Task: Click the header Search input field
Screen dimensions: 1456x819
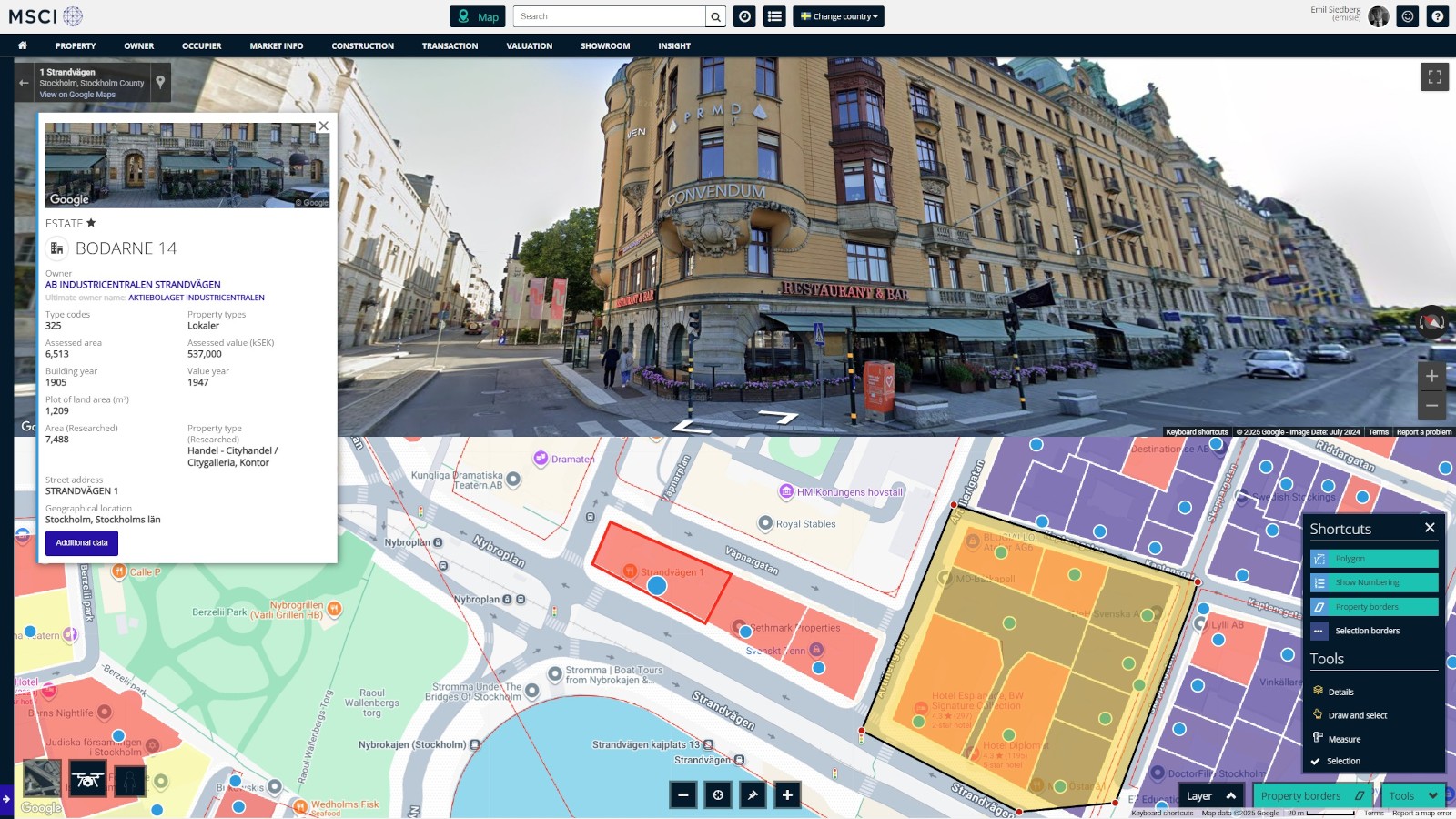Action: click(x=609, y=16)
